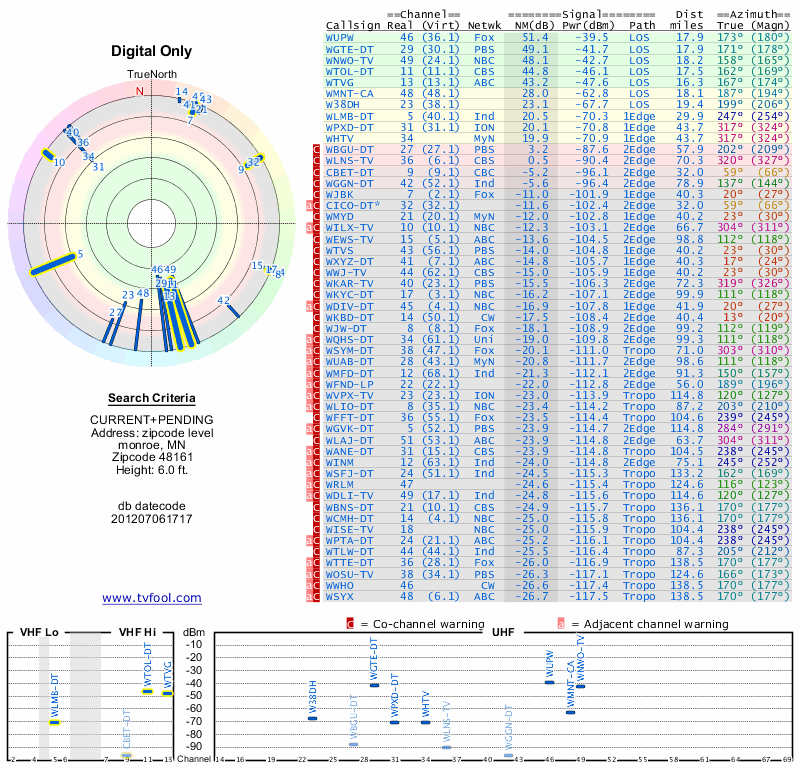Click the WGTE-DT marker in UHF chart
The height and width of the screenshot is (768, 800).
coord(374,685)
